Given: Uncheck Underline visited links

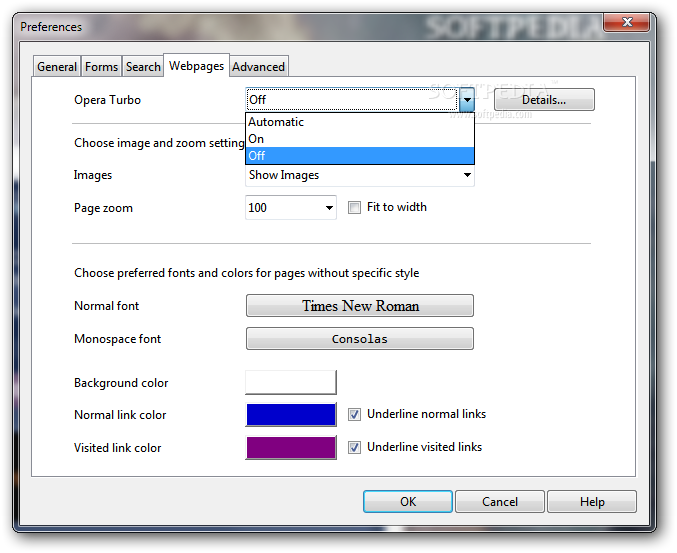Looking at the screenshot, I should coord(354,447).
